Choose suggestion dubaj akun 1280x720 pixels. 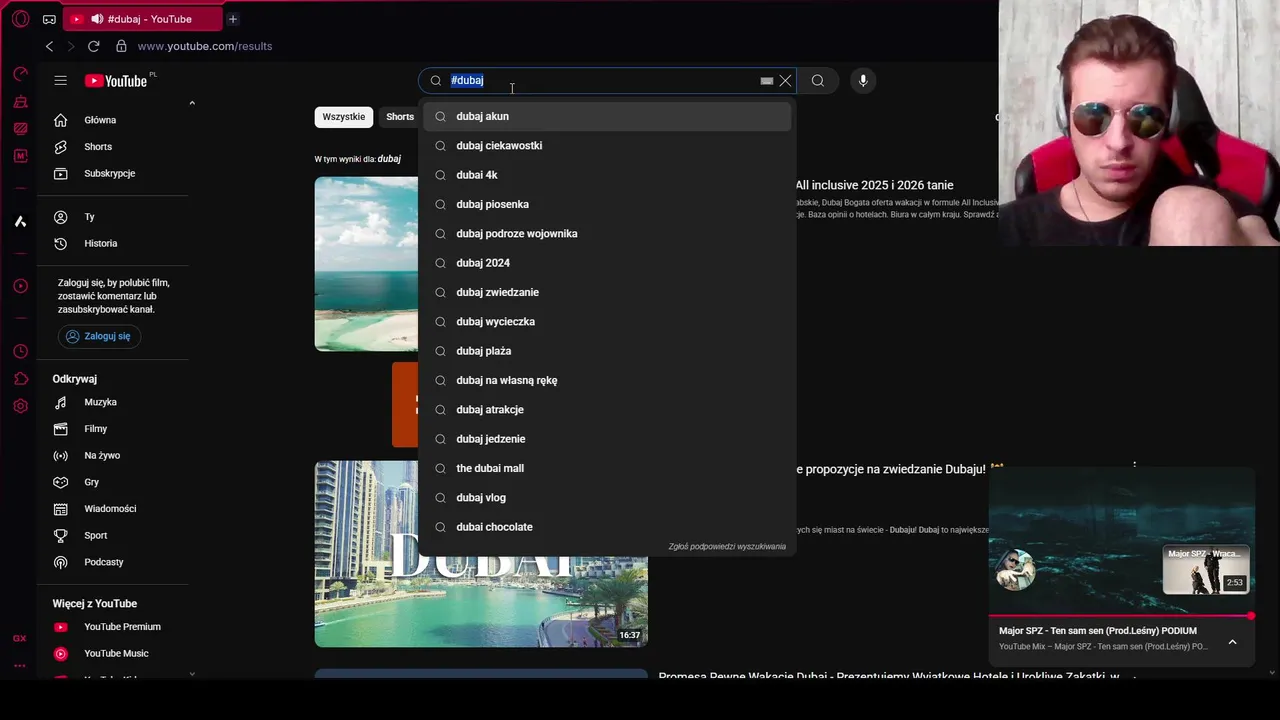click(x=607, y=116)
